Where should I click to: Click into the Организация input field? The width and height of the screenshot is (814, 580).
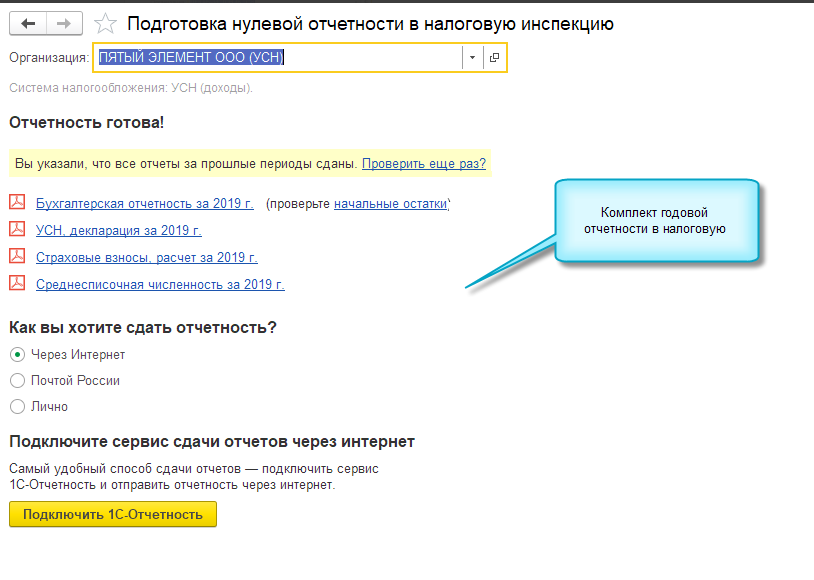point(278,57)
